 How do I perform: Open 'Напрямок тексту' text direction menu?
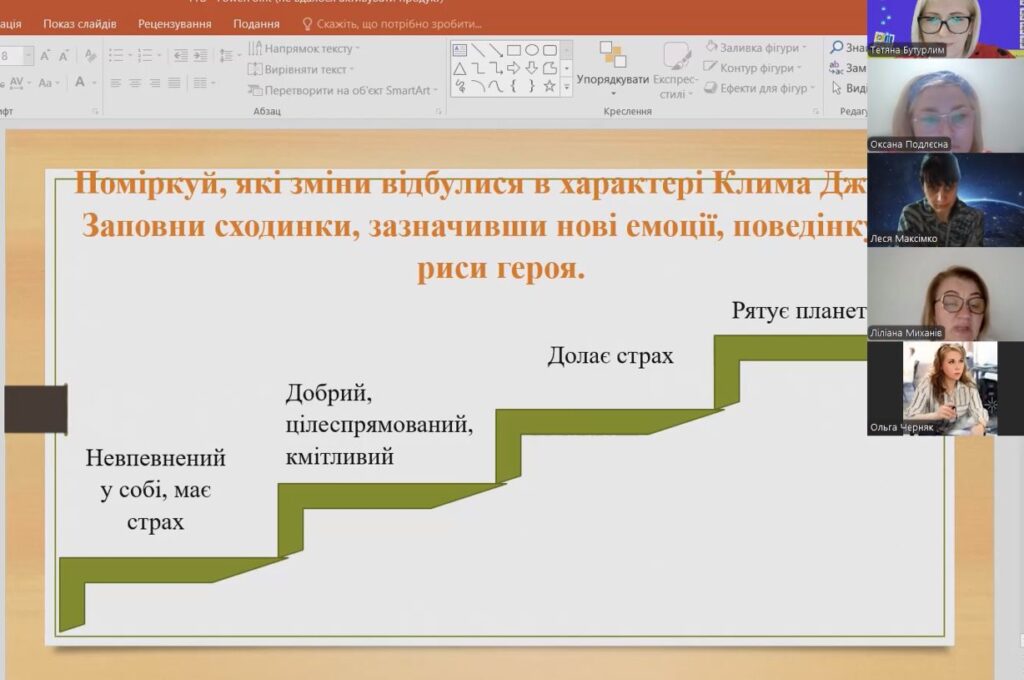(x=304, y=48)
